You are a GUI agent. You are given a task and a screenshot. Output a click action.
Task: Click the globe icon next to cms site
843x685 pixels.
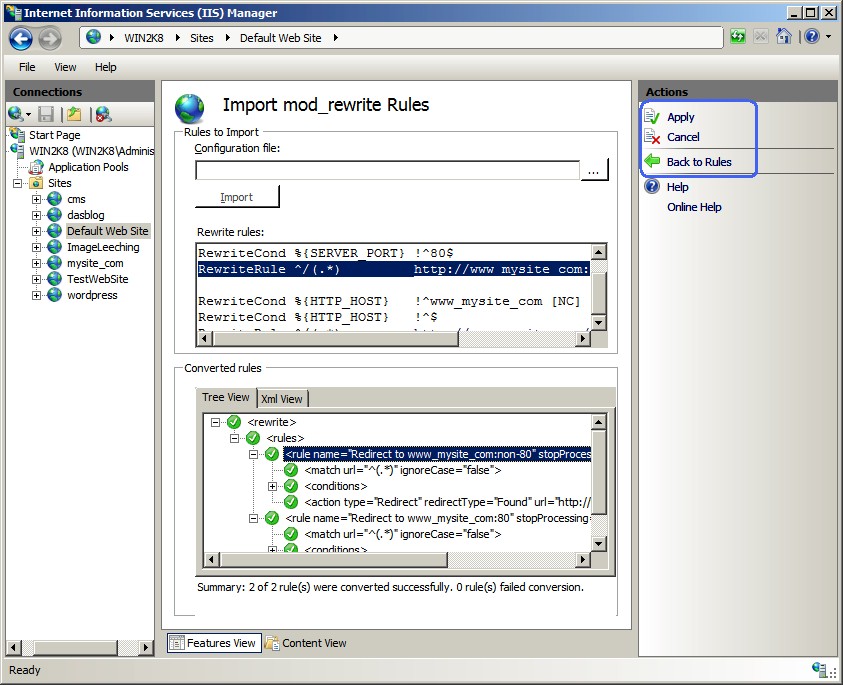(54, 199)
